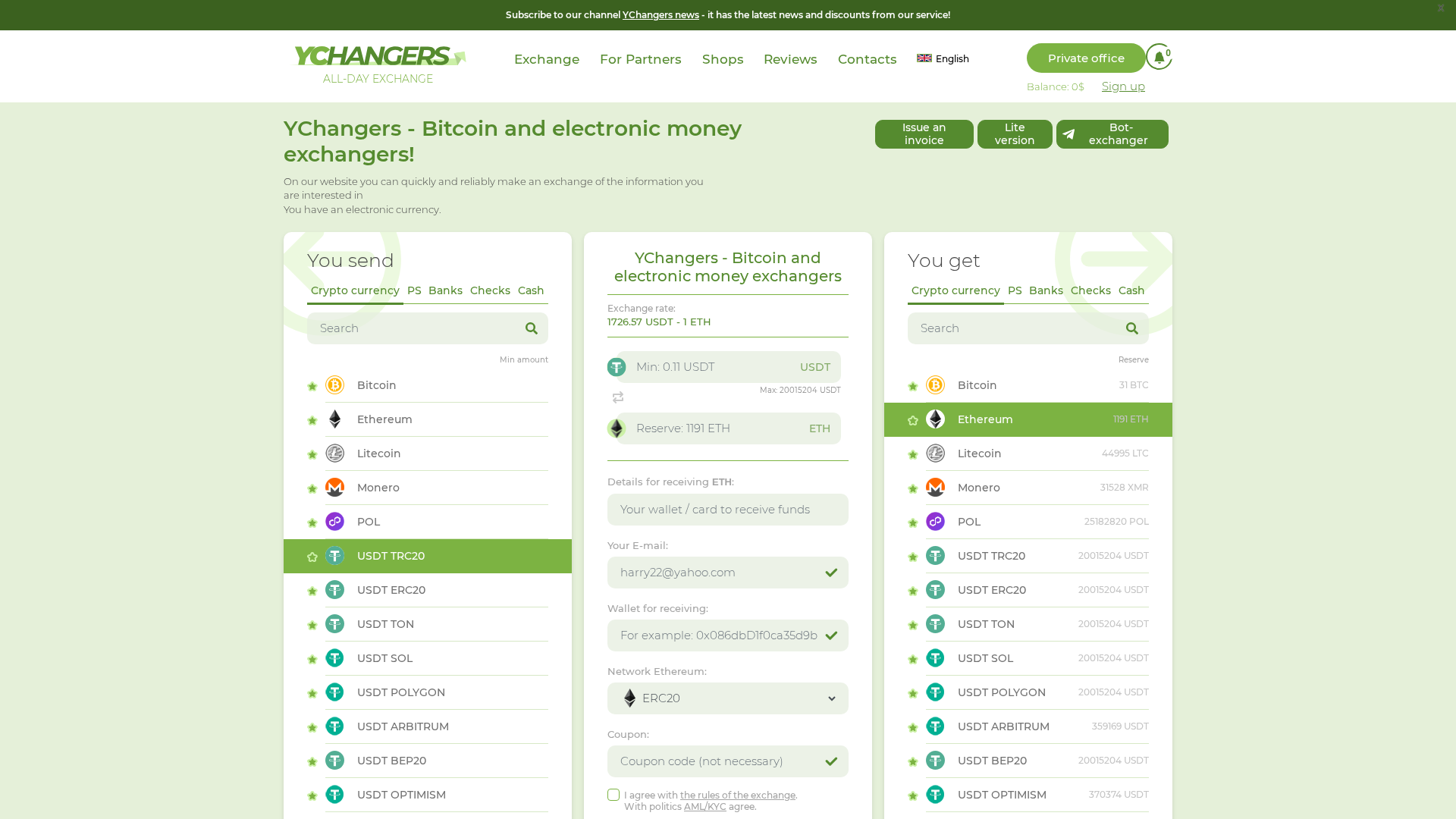Open the rules of the exchange link
This screenshot has width=1456, height=819.
738,795
